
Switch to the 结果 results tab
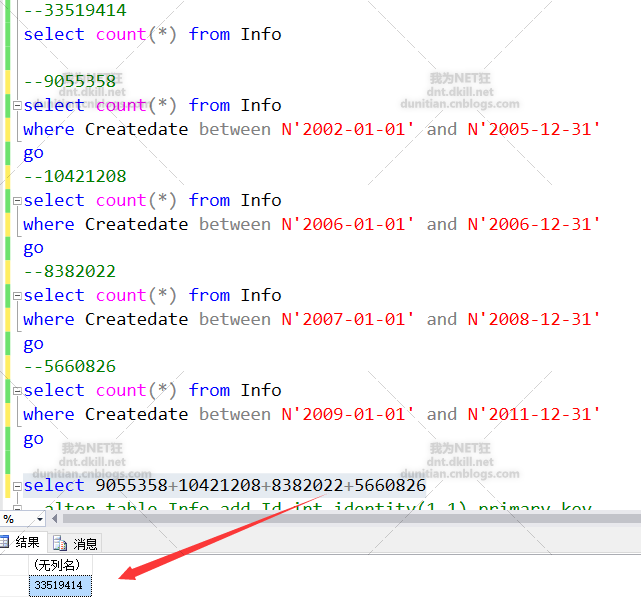tap(23, 543)
